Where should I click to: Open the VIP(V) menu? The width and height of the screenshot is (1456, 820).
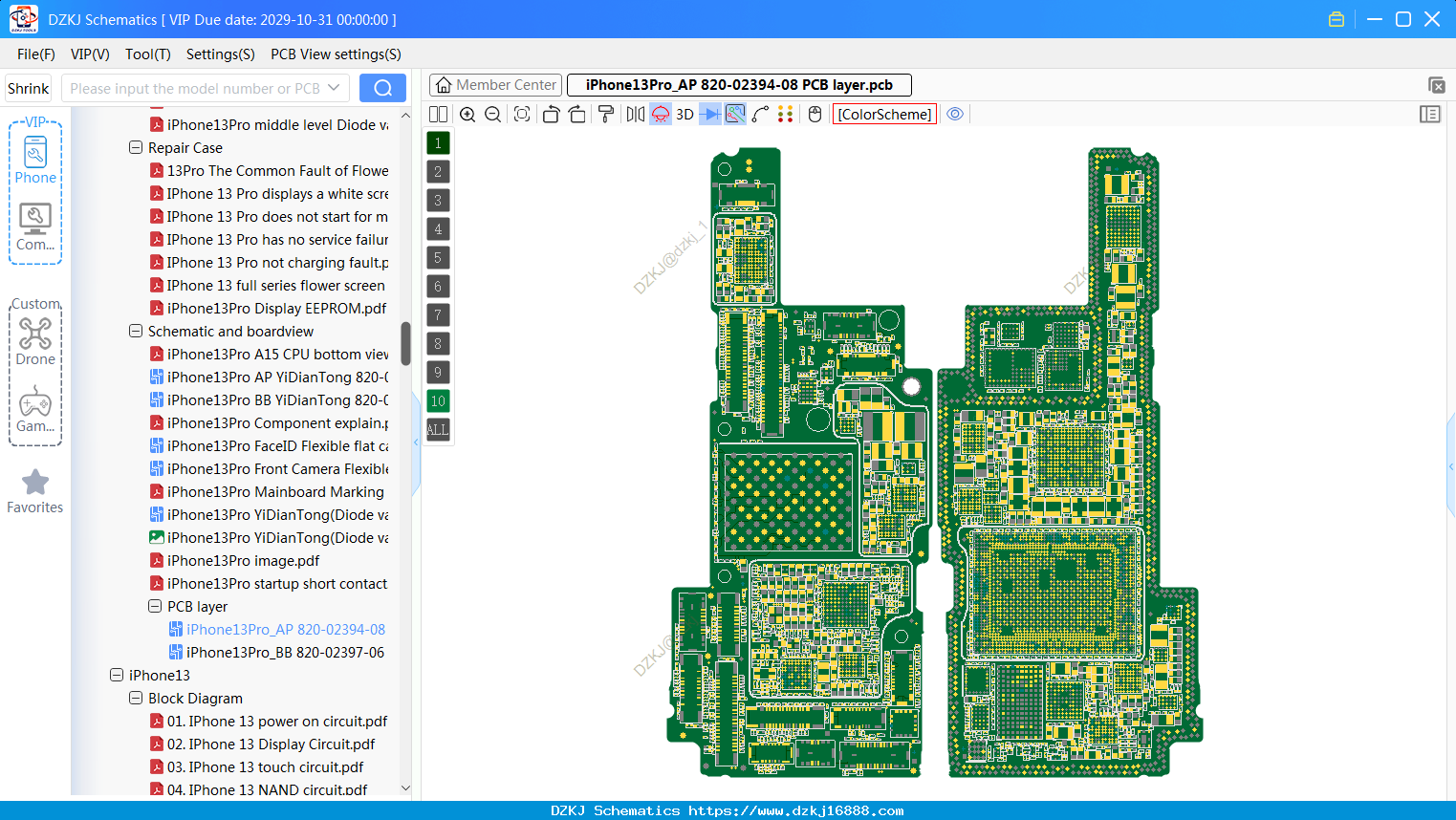pyautogui.click(x=90, y=54)
